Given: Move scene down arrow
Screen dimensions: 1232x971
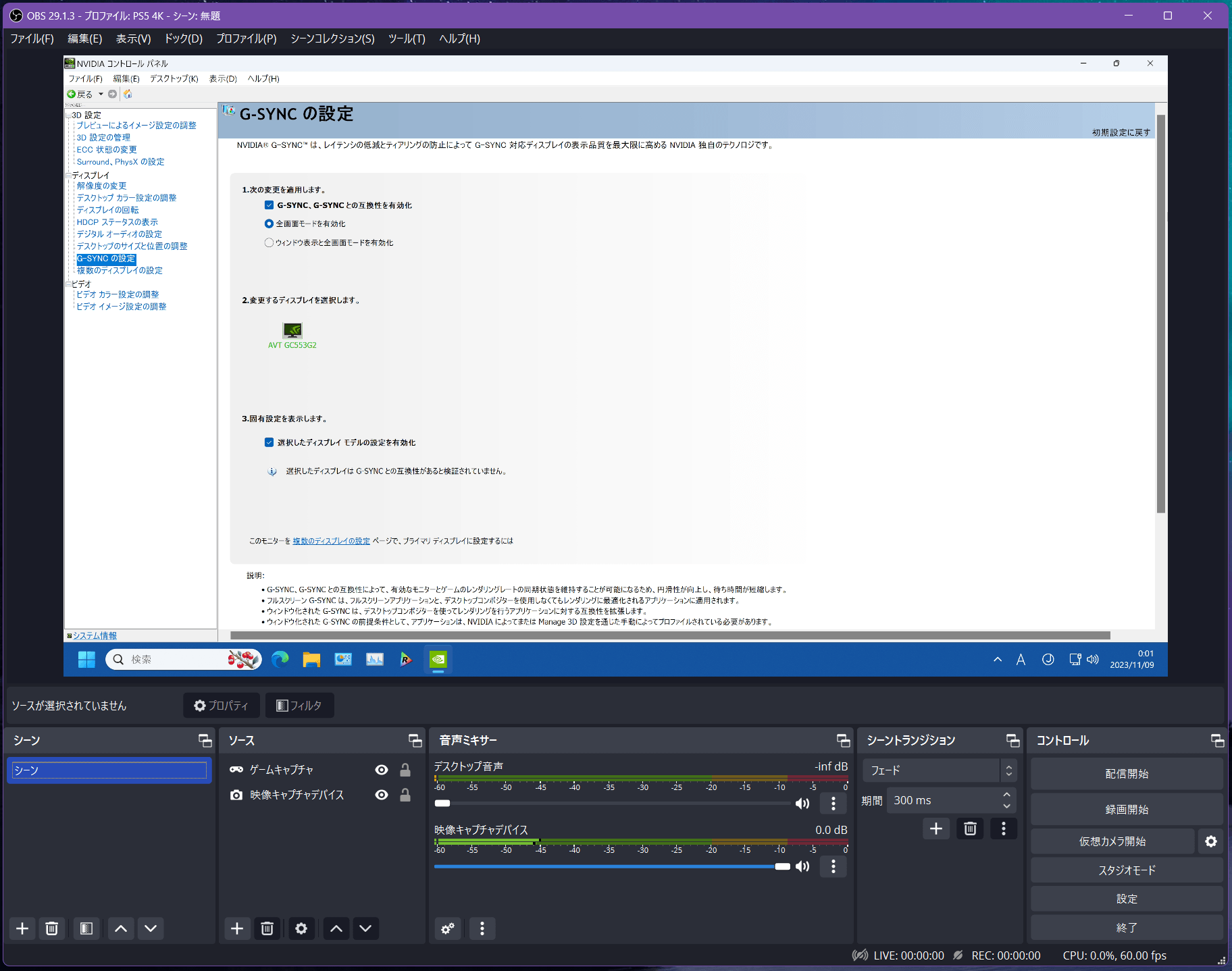Looking at the screenshot, I should tap(151, 928).
